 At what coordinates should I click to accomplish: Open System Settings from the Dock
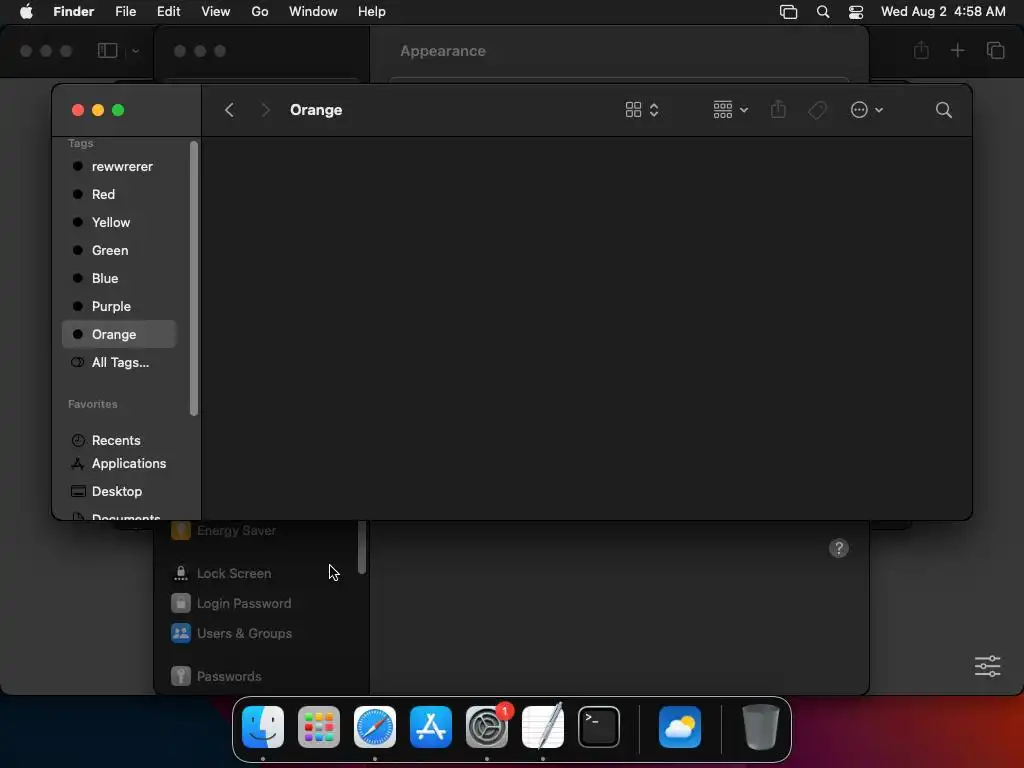pyautogui.click(x=487, y=727)
